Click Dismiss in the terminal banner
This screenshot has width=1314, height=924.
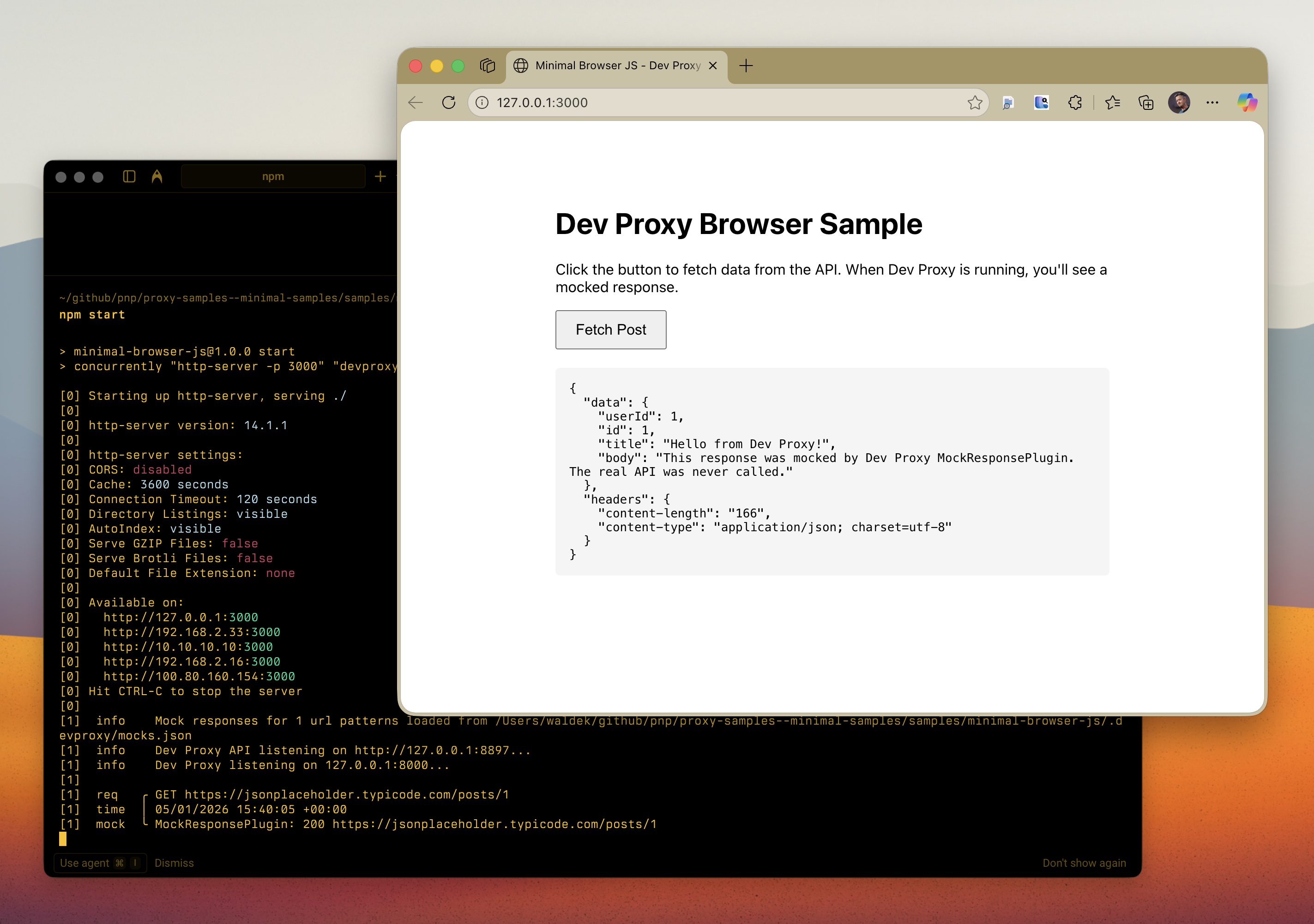(x=175, y=863)
